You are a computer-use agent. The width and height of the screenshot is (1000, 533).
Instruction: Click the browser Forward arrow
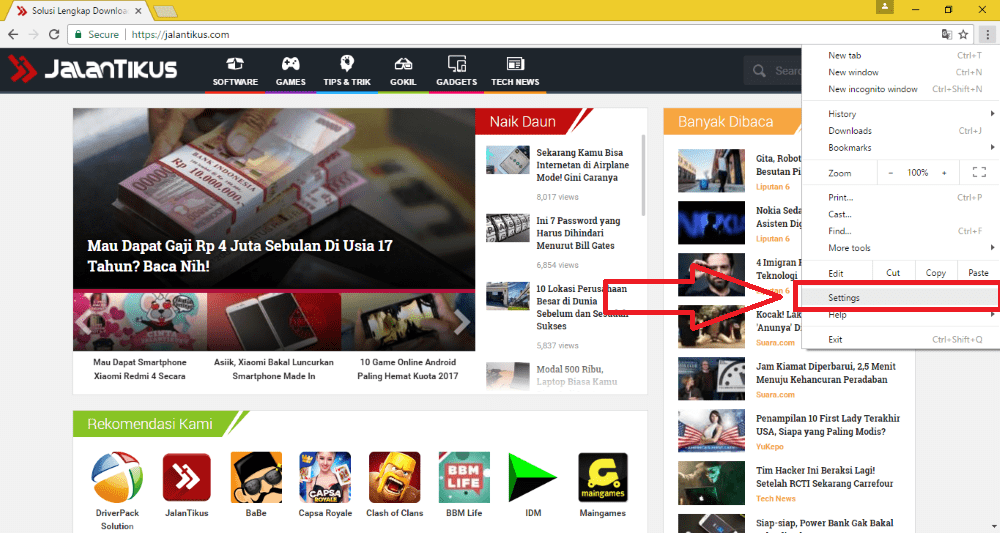pos(34,34)
